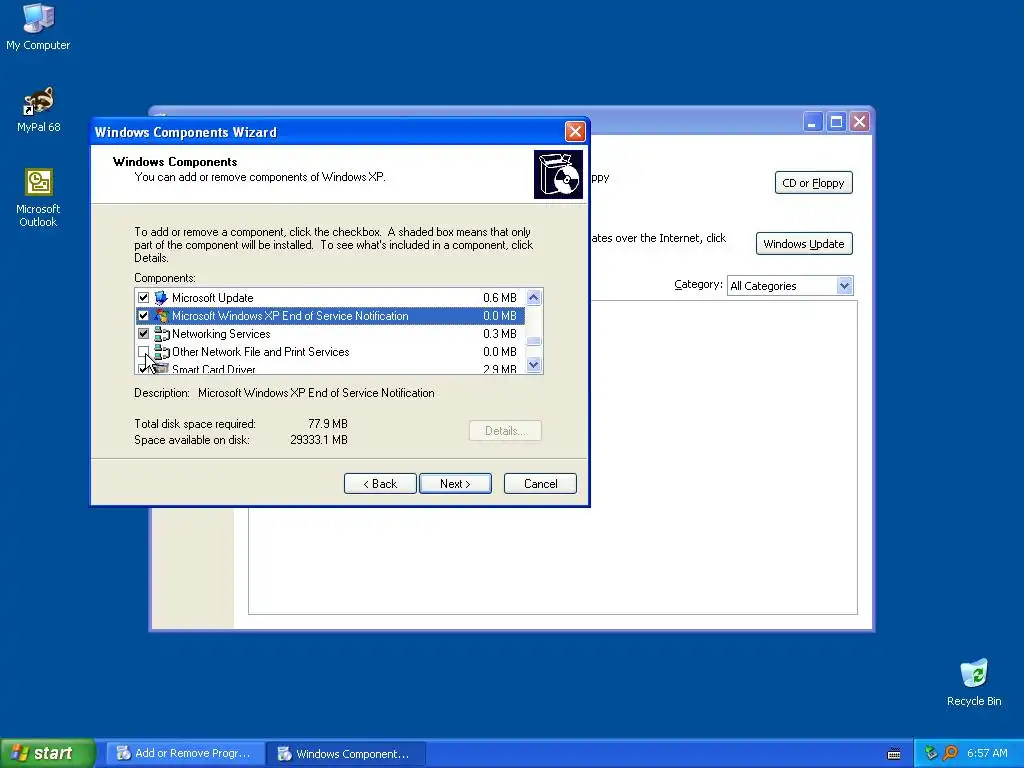Viewport: 1024px width, 768px height.
Task: Check Other Network File and Print Services
Action: point(144,352)
